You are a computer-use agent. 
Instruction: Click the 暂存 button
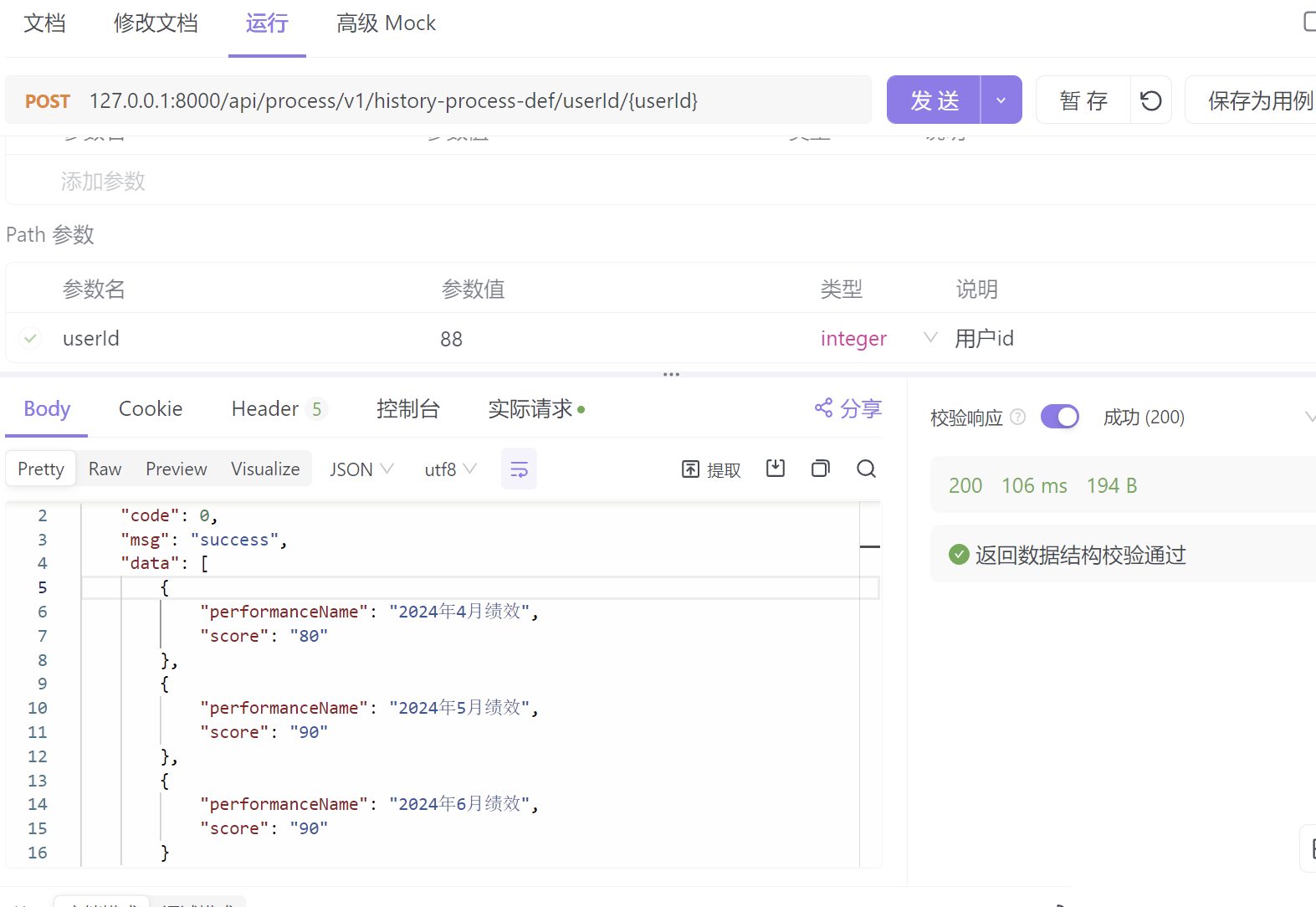1083,100
